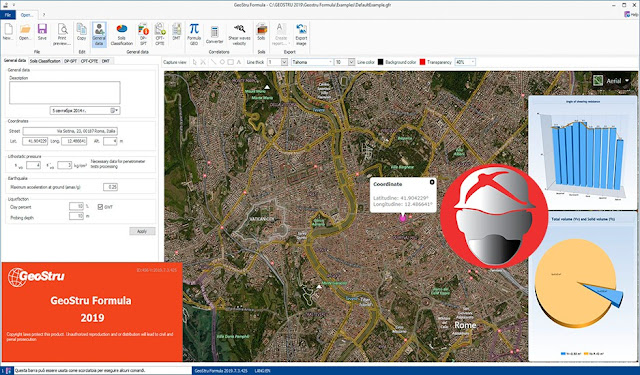Screen dimensions: 640x375
Task: Click the Create report ribbon button
Action: [281, 34]
